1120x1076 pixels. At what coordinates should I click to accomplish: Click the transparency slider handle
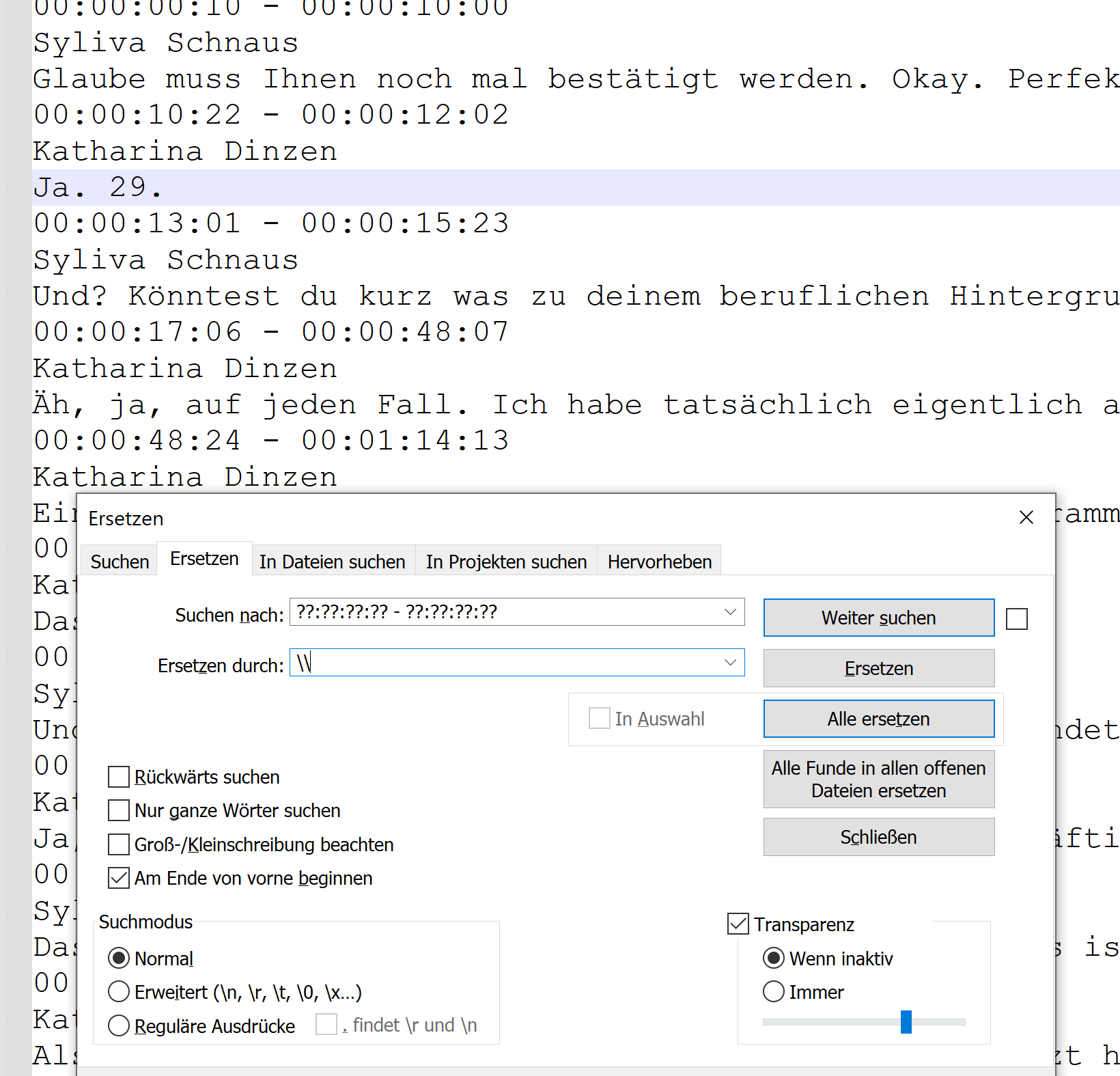906,1022
